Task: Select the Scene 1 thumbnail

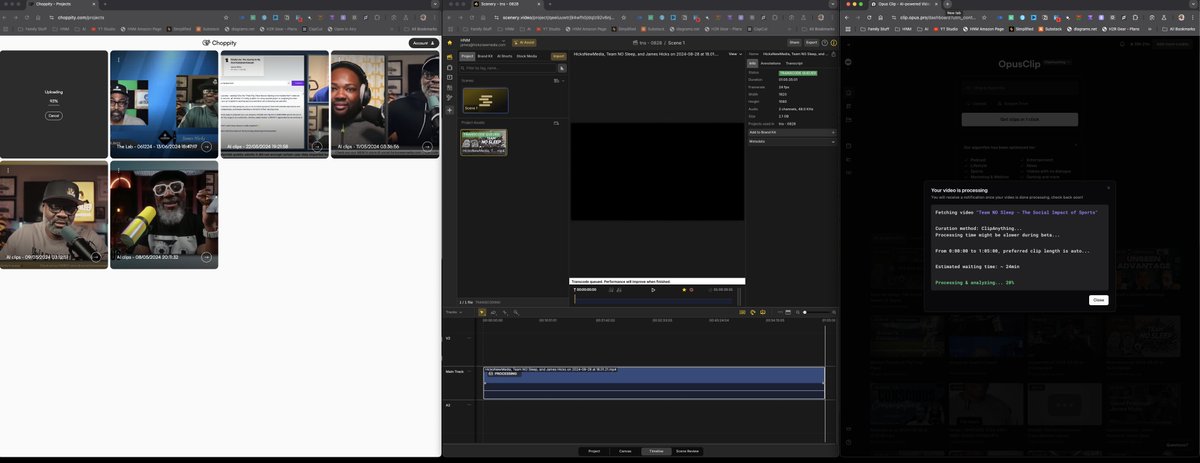Action: [x=485, y=100]
